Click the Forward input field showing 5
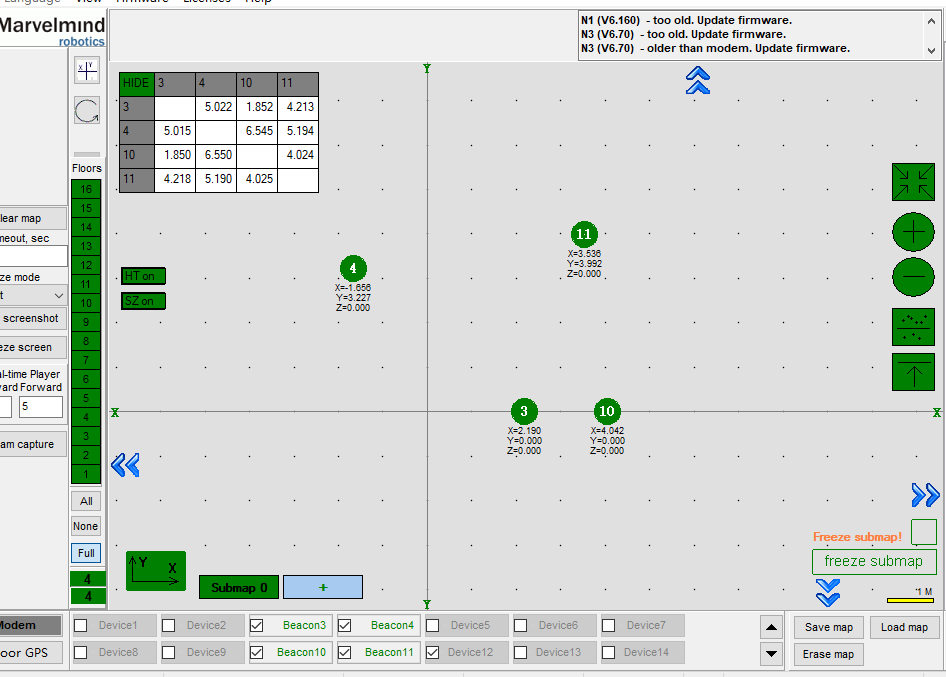 click(40, 407)
